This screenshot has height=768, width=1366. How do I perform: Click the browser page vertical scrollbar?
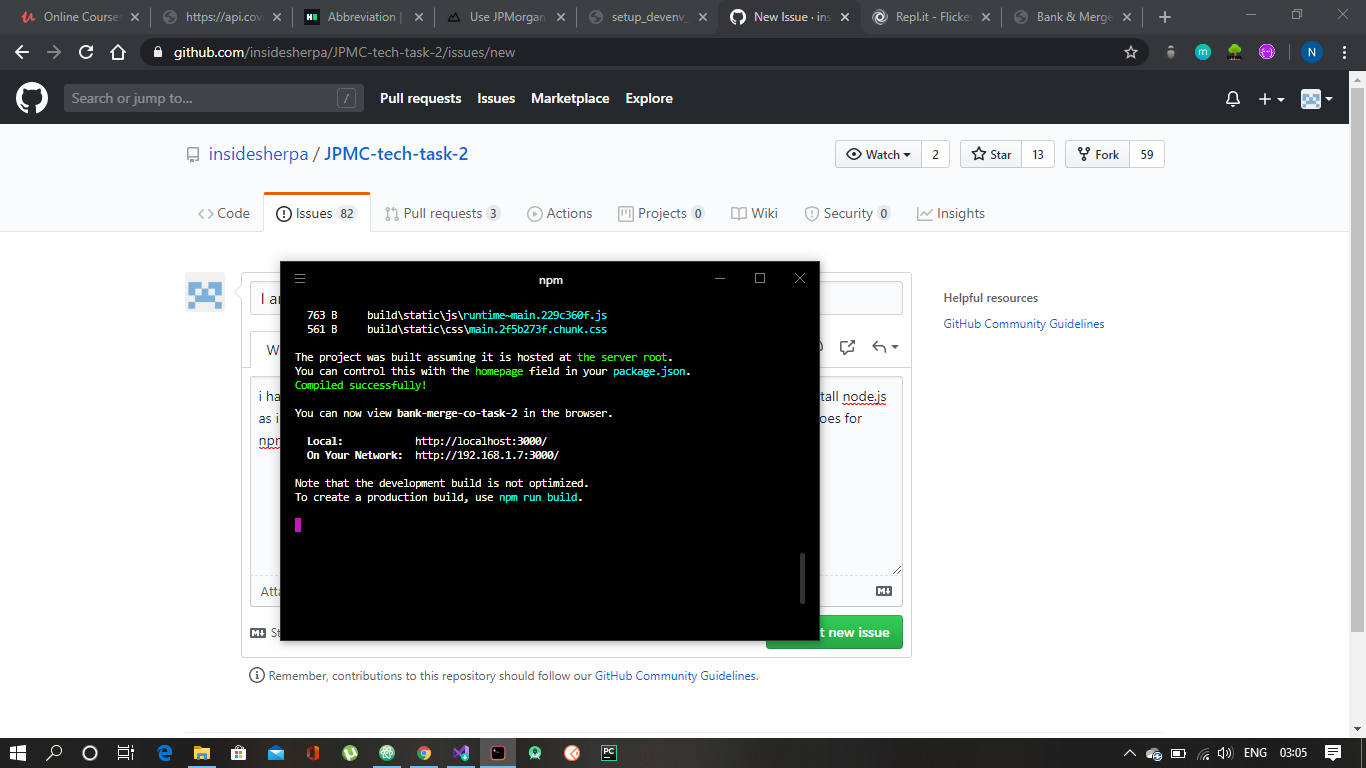tap(1357, 360)
